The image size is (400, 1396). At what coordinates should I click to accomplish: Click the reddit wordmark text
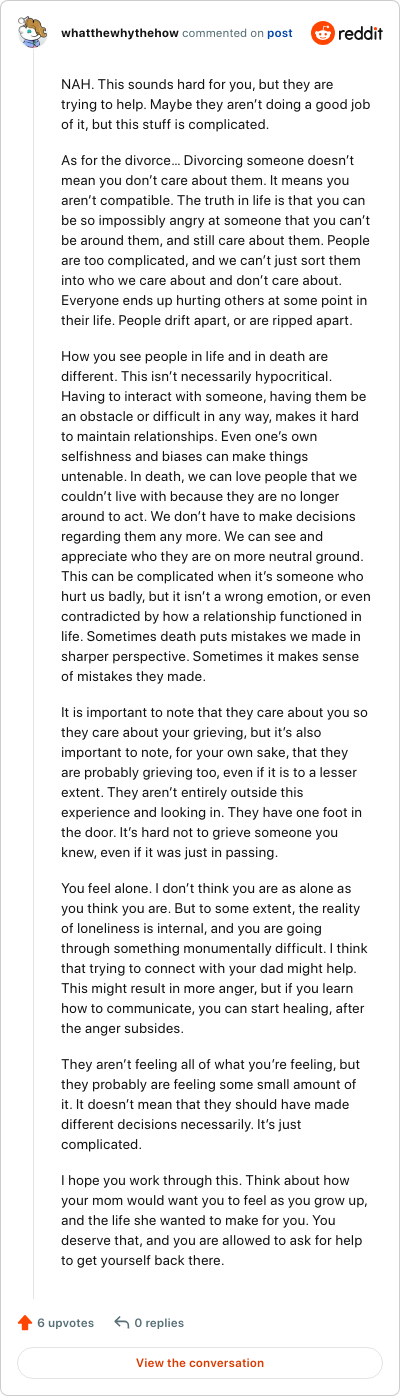pyautogui.click(x=361, y=33)
